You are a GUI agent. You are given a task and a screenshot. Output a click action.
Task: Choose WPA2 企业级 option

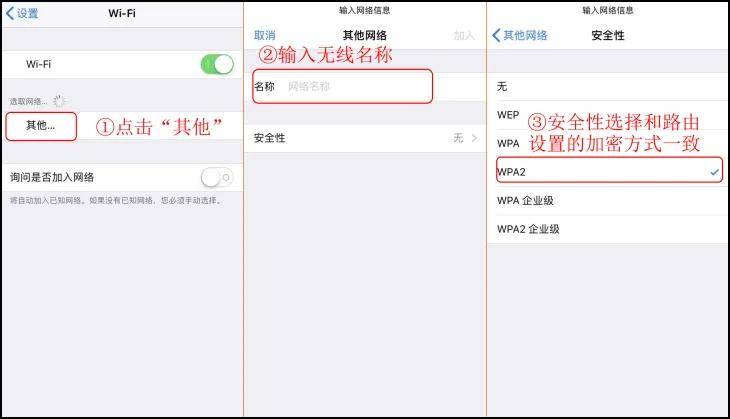coord(608,229)
